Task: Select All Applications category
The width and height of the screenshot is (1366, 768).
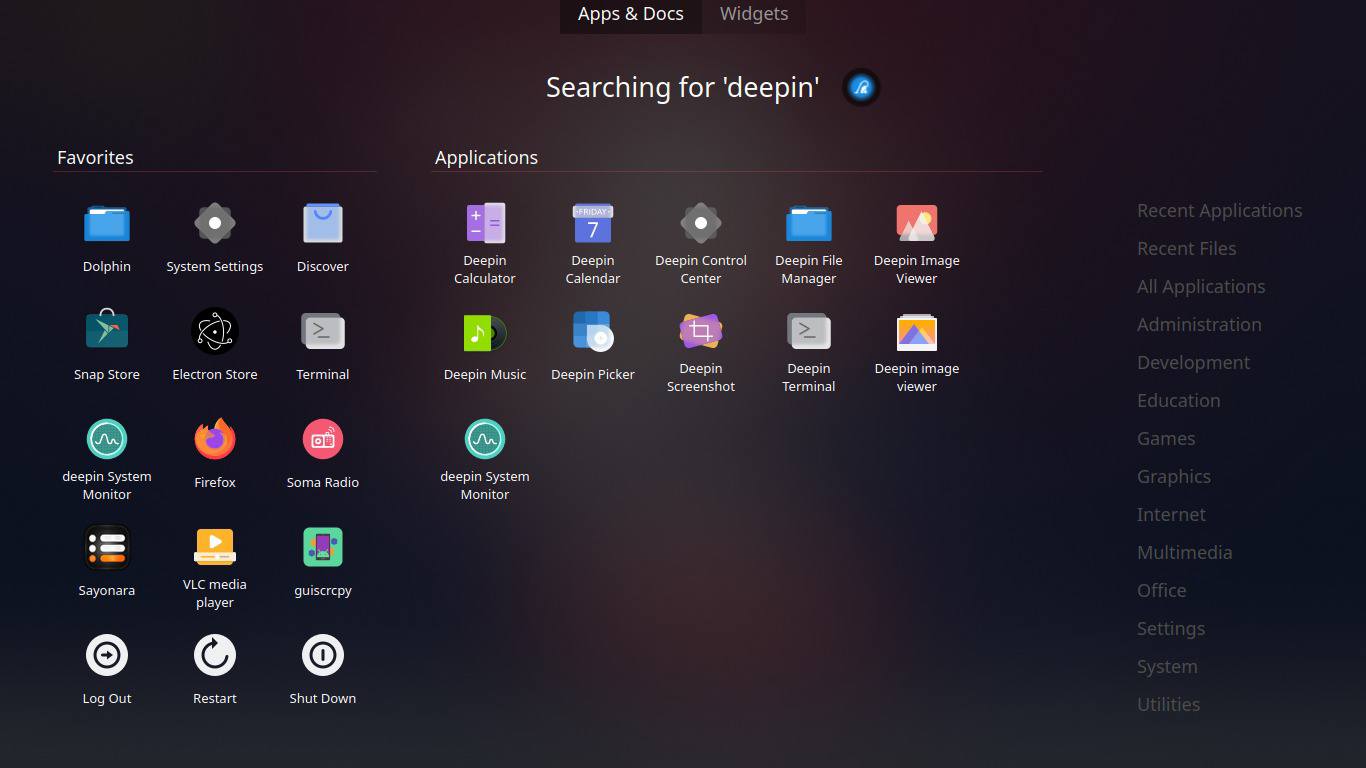Action: coord(1201,286)
